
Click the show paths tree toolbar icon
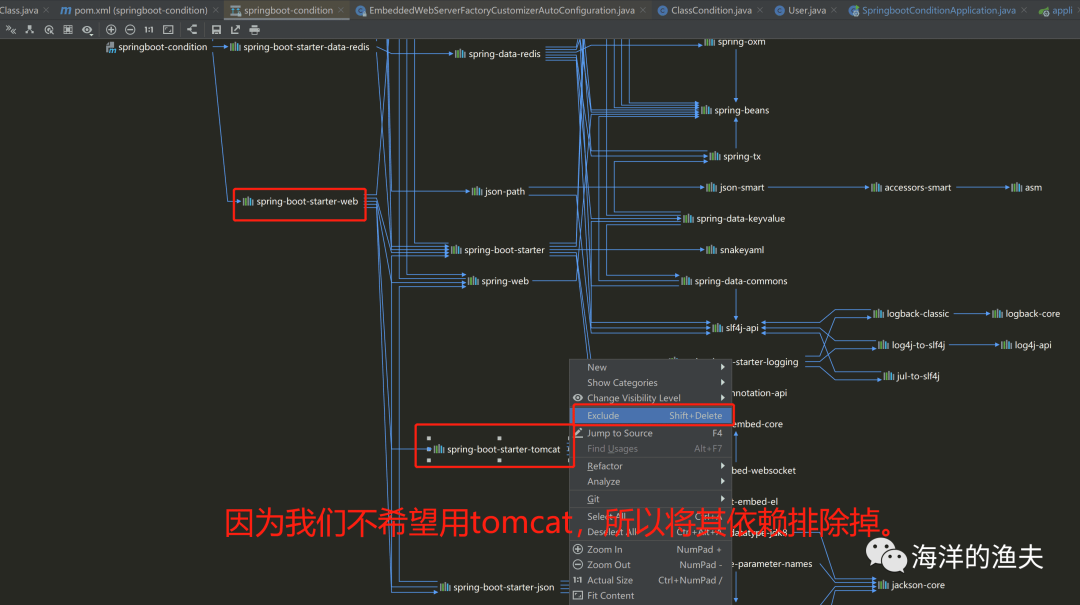(30, 30)
